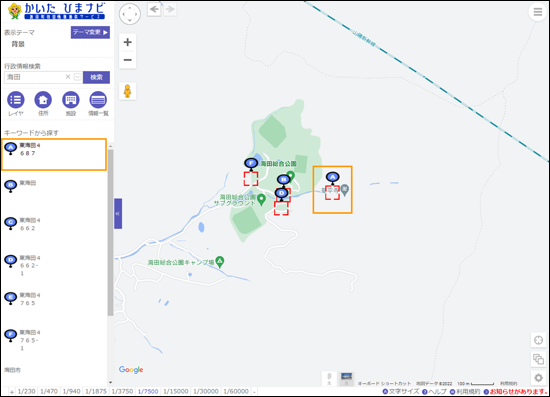Open the レイヤ layer list icon
Viewport: 550px width, 397px height.
(x=16, y=100)
